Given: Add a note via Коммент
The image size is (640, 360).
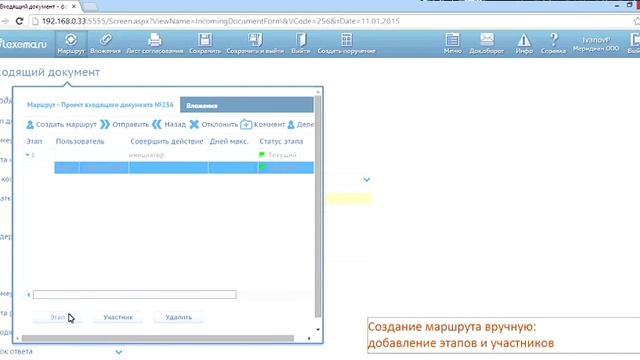Looking at the screenshot, I should point(262,124).
